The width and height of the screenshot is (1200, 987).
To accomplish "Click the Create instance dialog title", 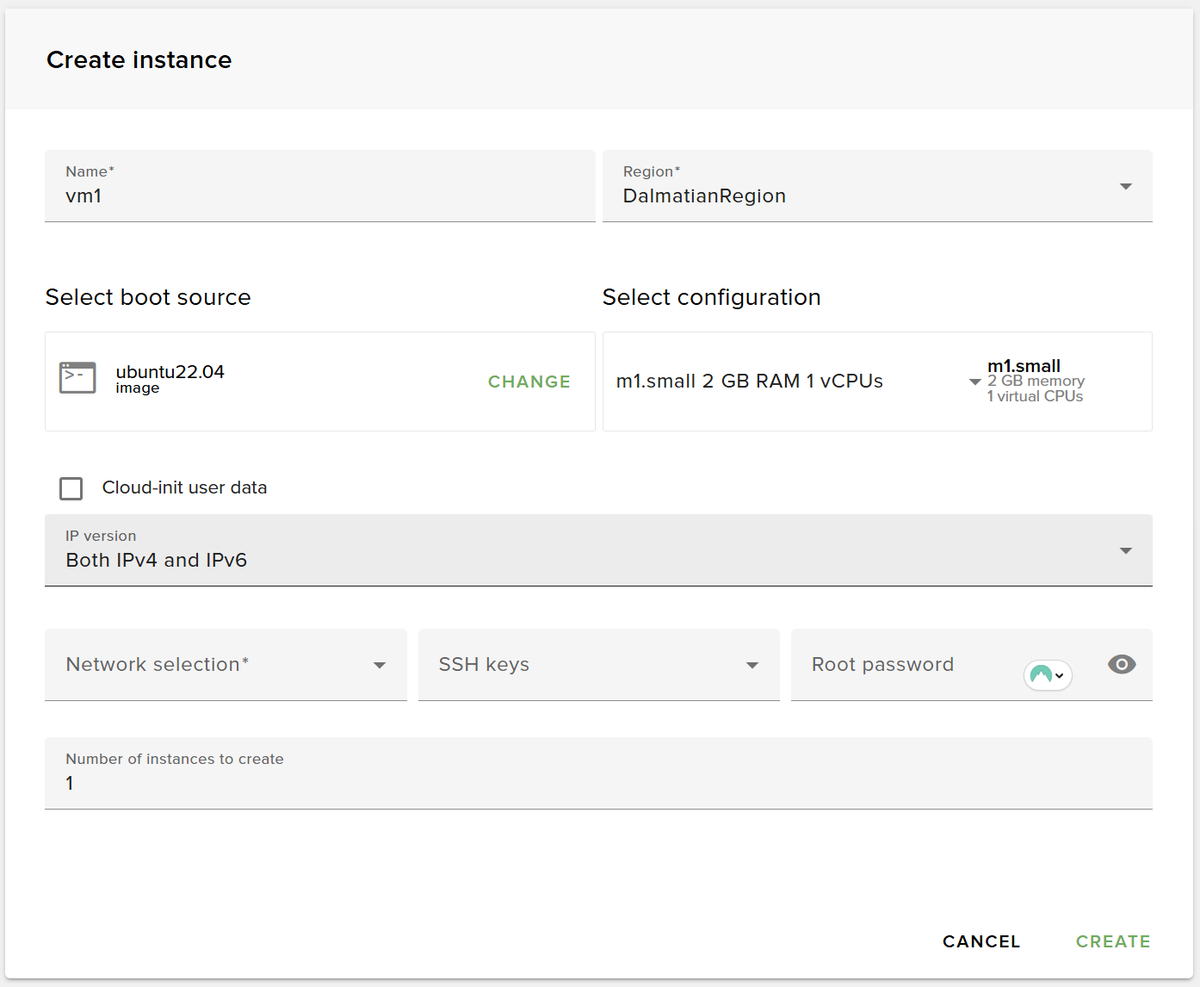I will click(139, 60).
